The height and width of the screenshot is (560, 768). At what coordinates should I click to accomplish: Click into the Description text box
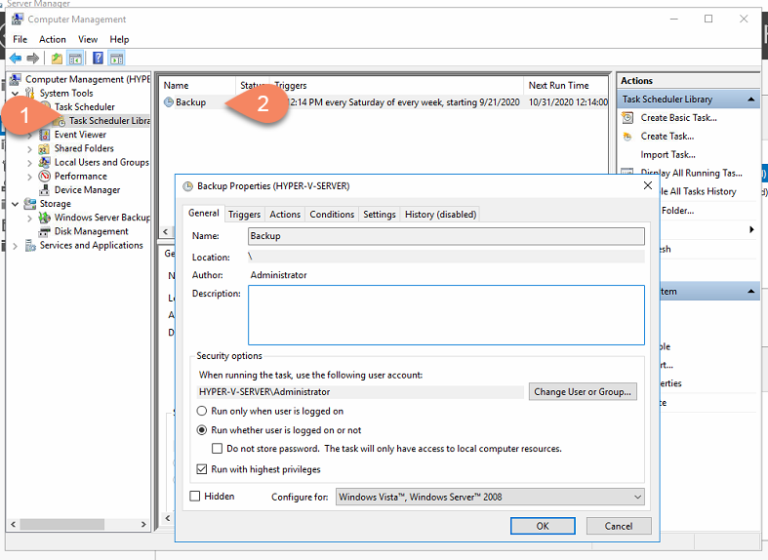(x=446, y=314)
